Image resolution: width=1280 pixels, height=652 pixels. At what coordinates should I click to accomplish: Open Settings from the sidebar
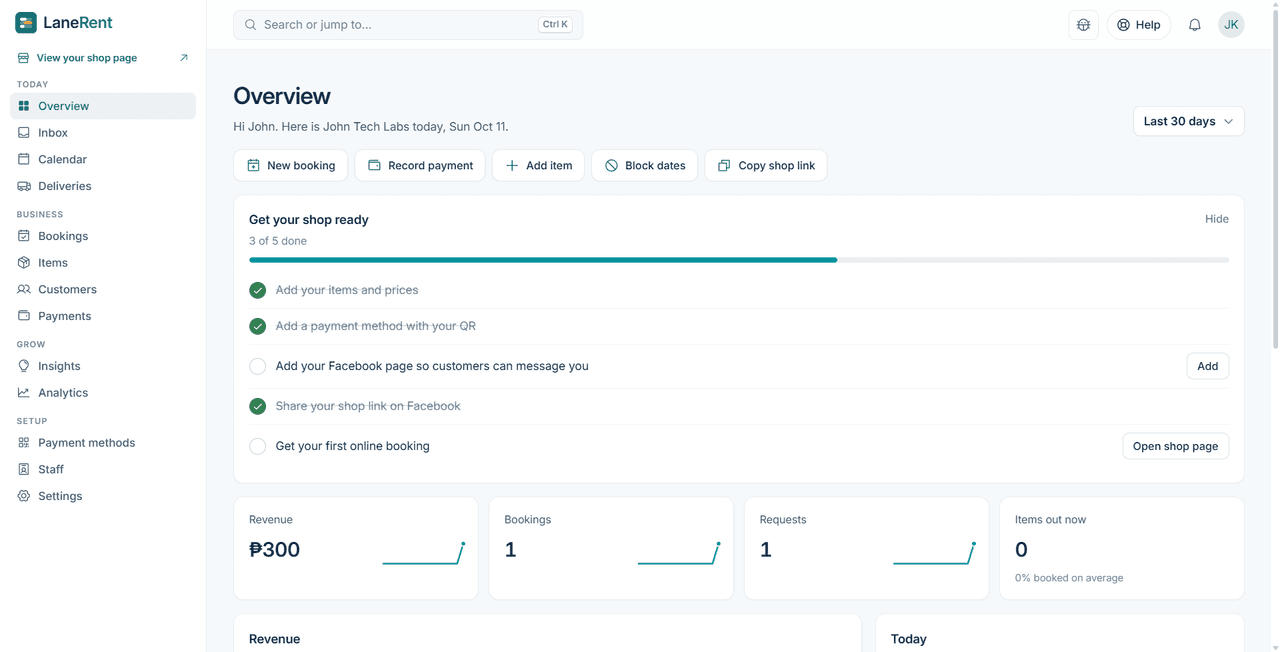coord(103,496)
